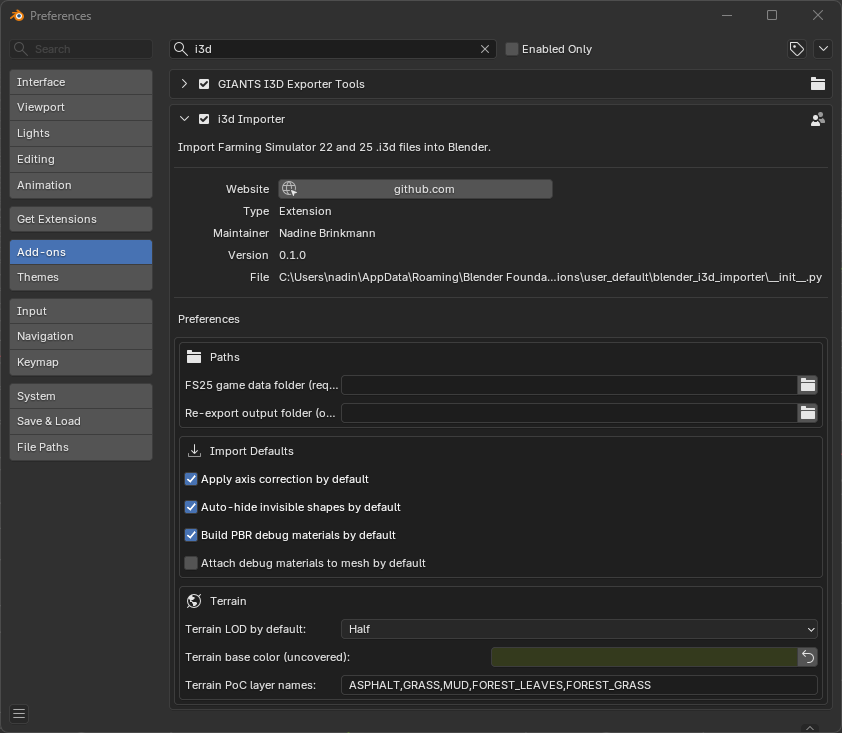Click the add-on search magnifier icon
The width and height of the screenshot is (842, 733).
(181, 49)
